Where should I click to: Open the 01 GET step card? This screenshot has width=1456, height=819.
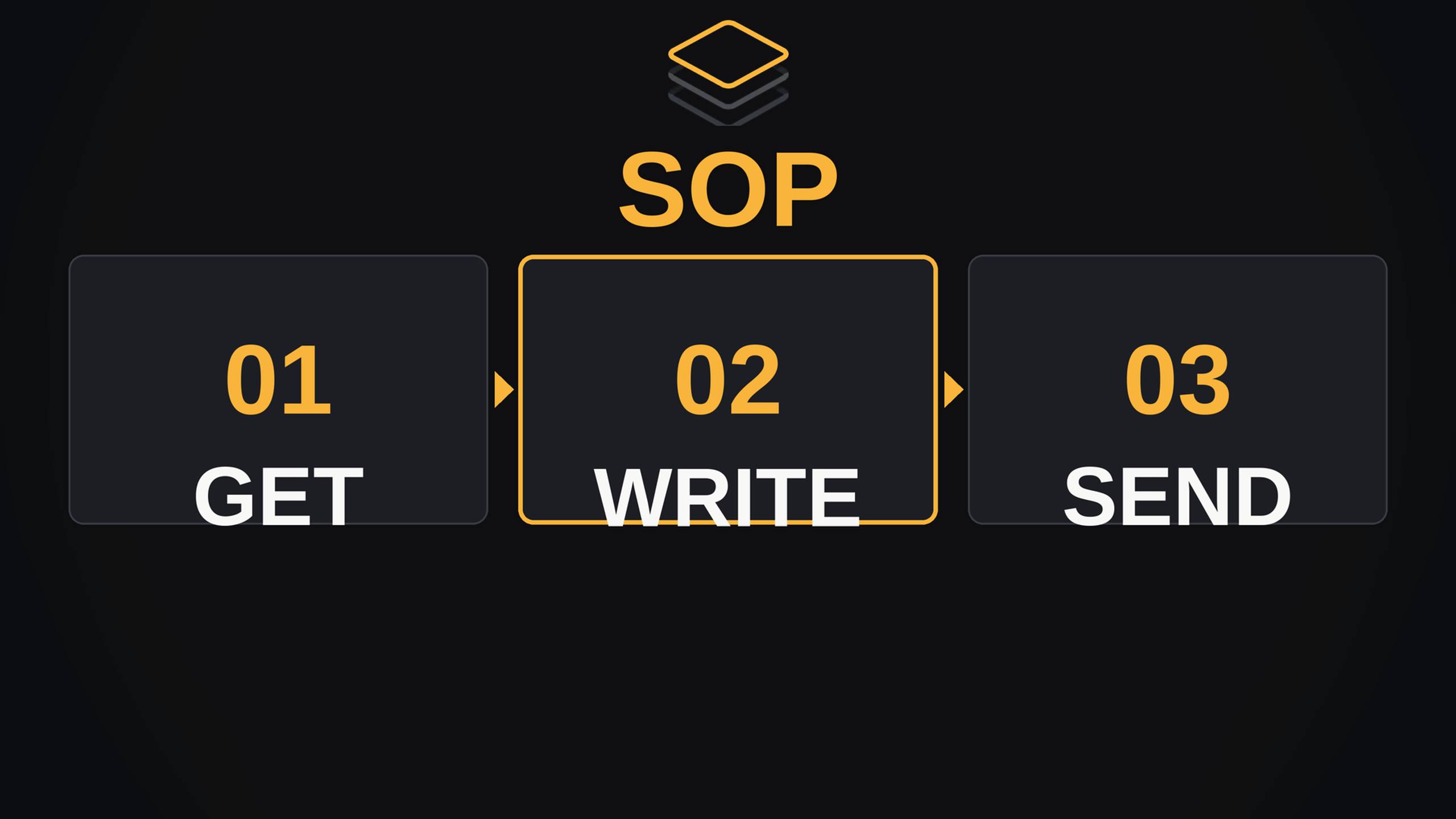click(278, 390)
